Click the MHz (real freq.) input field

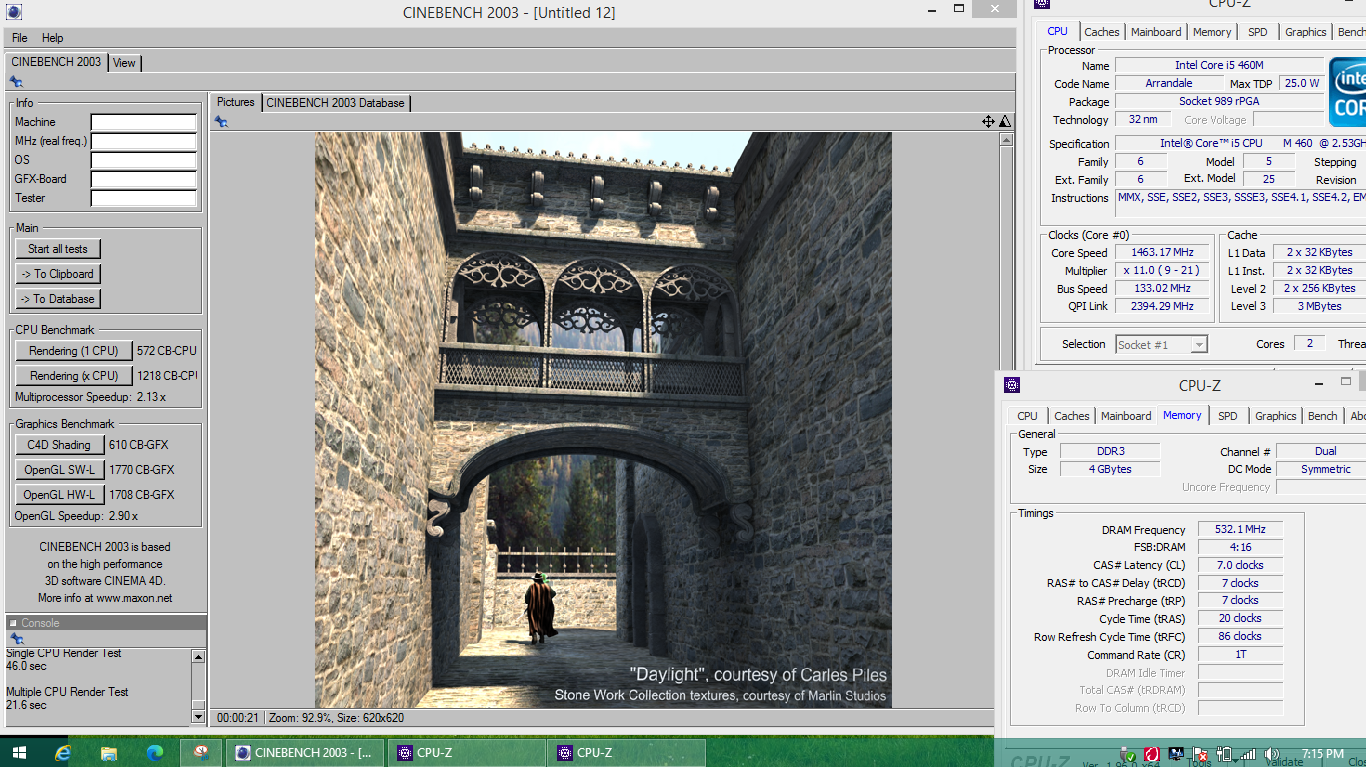pyautogui.click(x=144, y=141)
